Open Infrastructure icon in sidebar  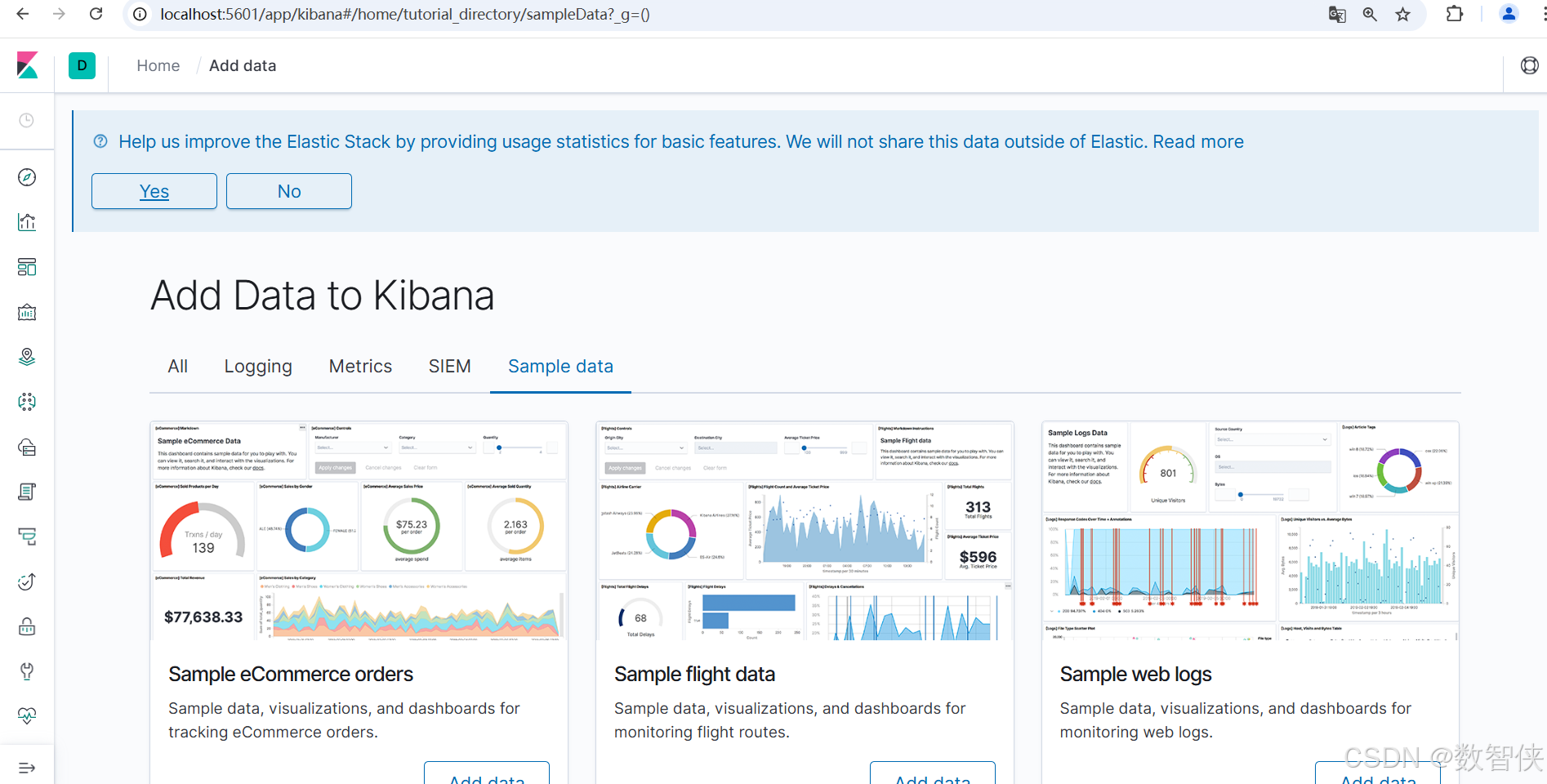tap(27, 447)
